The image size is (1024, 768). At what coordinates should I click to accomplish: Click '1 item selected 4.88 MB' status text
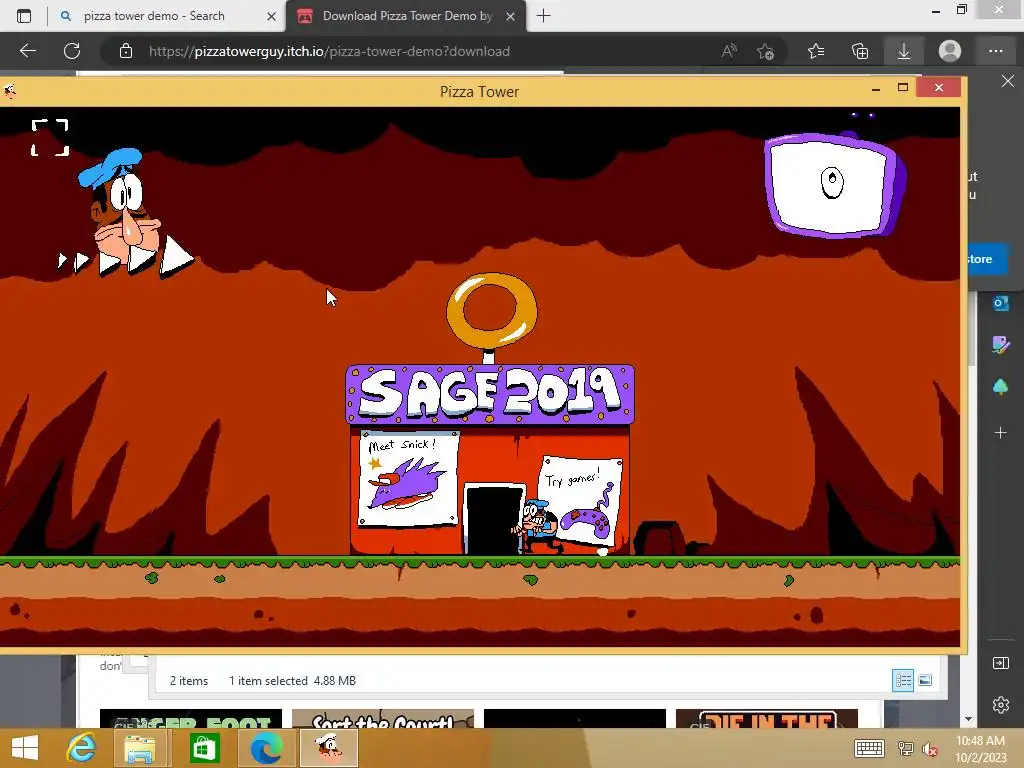point(292,680)
